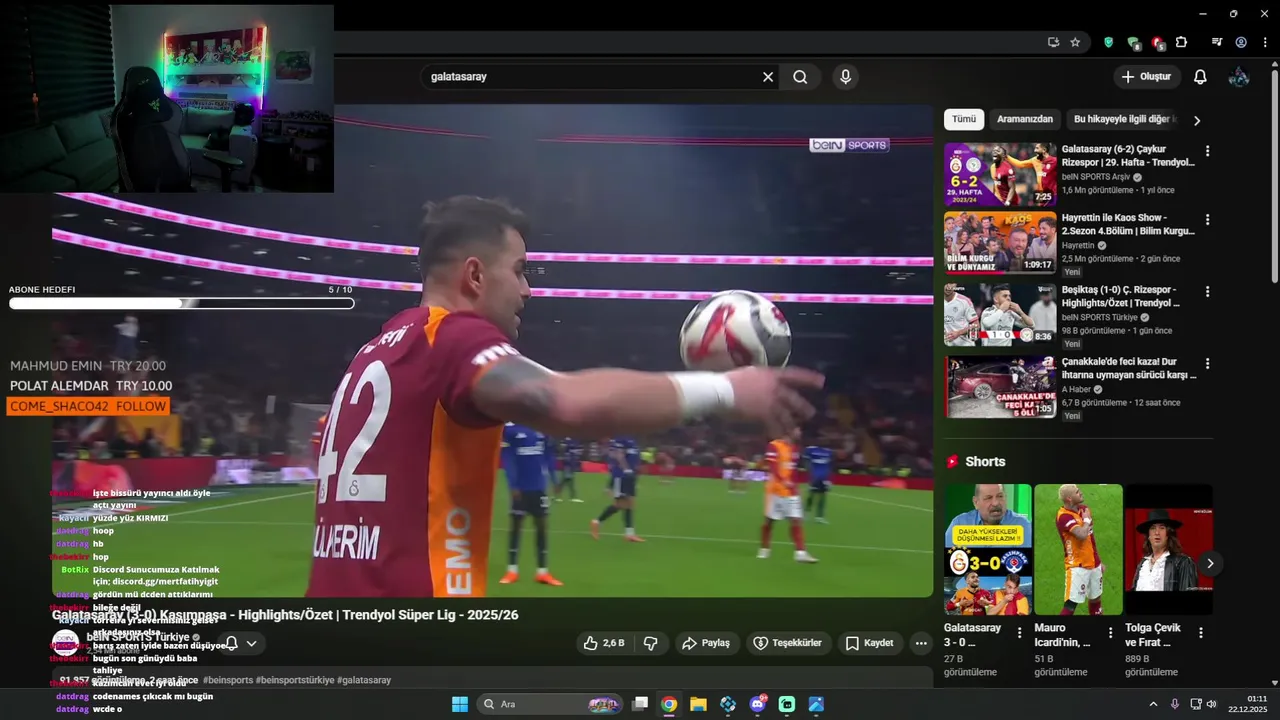Screen dimensions: 1280x720
Task: Open Discord from the taskbar
Action: pyautogui.click(x=757, y=704)
